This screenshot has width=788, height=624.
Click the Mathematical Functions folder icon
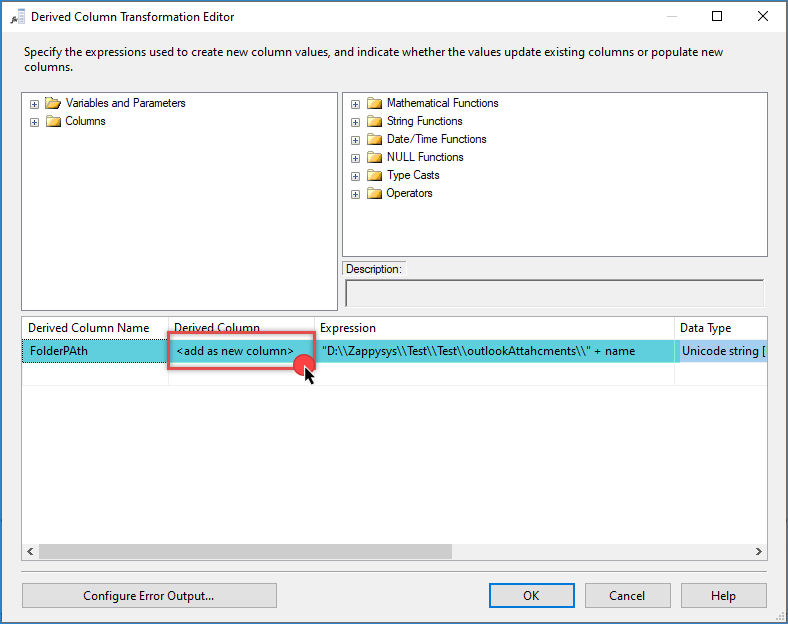[375, 103]
